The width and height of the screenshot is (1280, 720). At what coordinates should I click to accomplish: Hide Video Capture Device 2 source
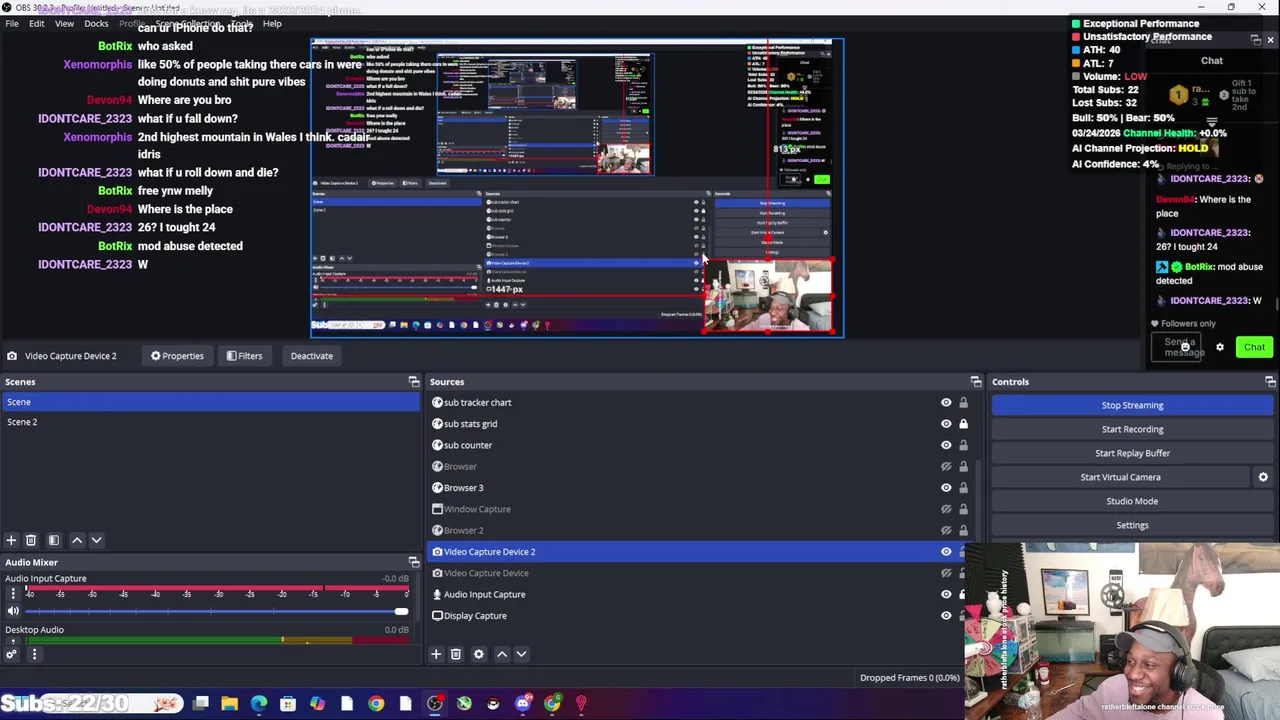click(946, 552)
